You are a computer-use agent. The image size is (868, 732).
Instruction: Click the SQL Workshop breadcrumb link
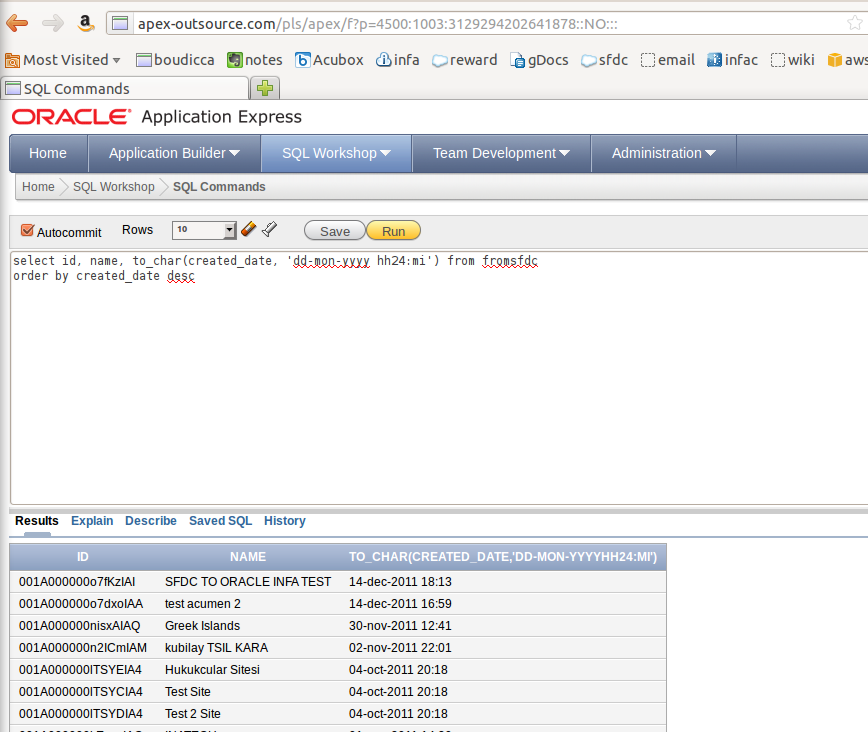113,187
